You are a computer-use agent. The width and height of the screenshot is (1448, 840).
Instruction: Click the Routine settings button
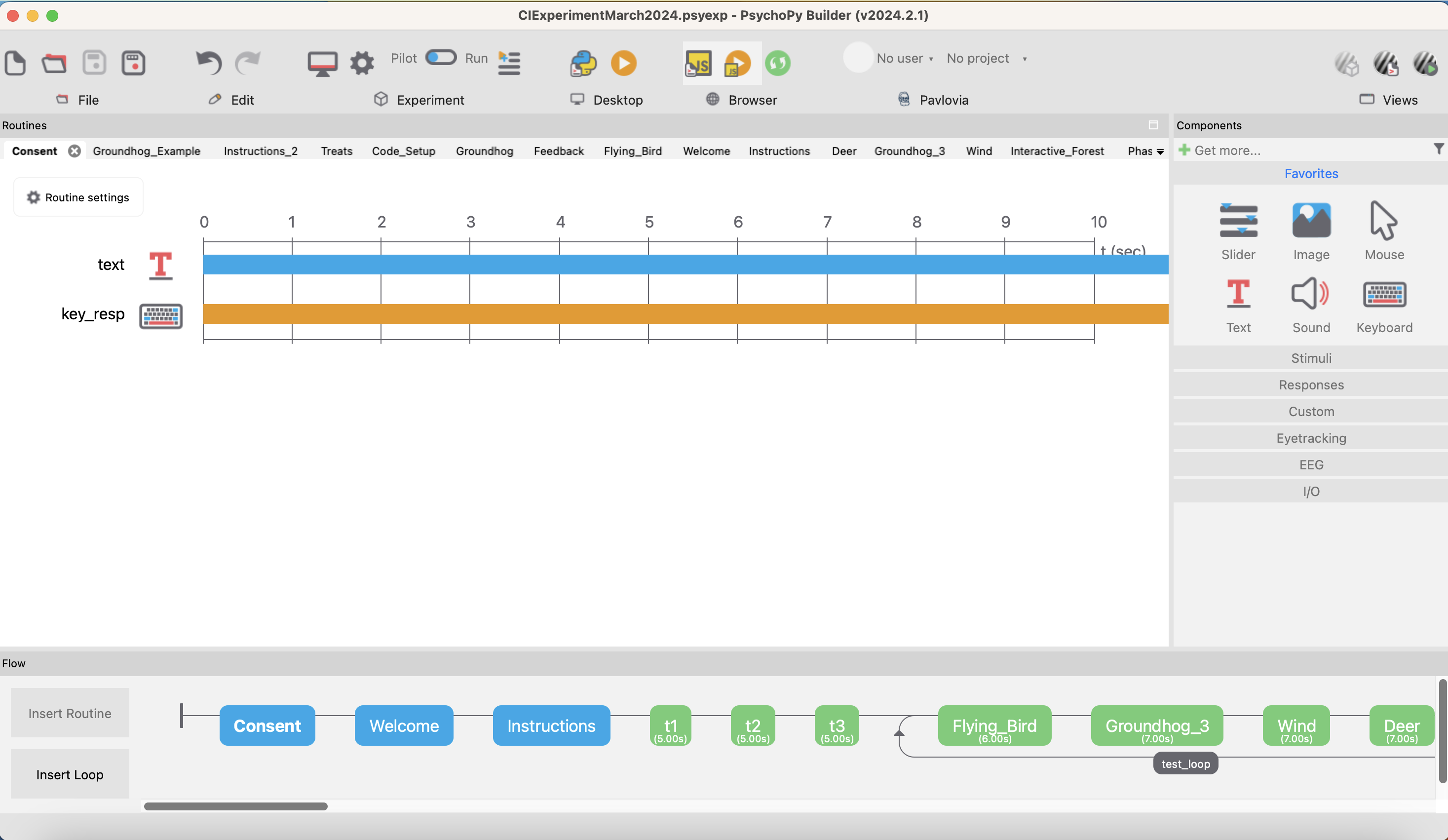coord(78,197)
